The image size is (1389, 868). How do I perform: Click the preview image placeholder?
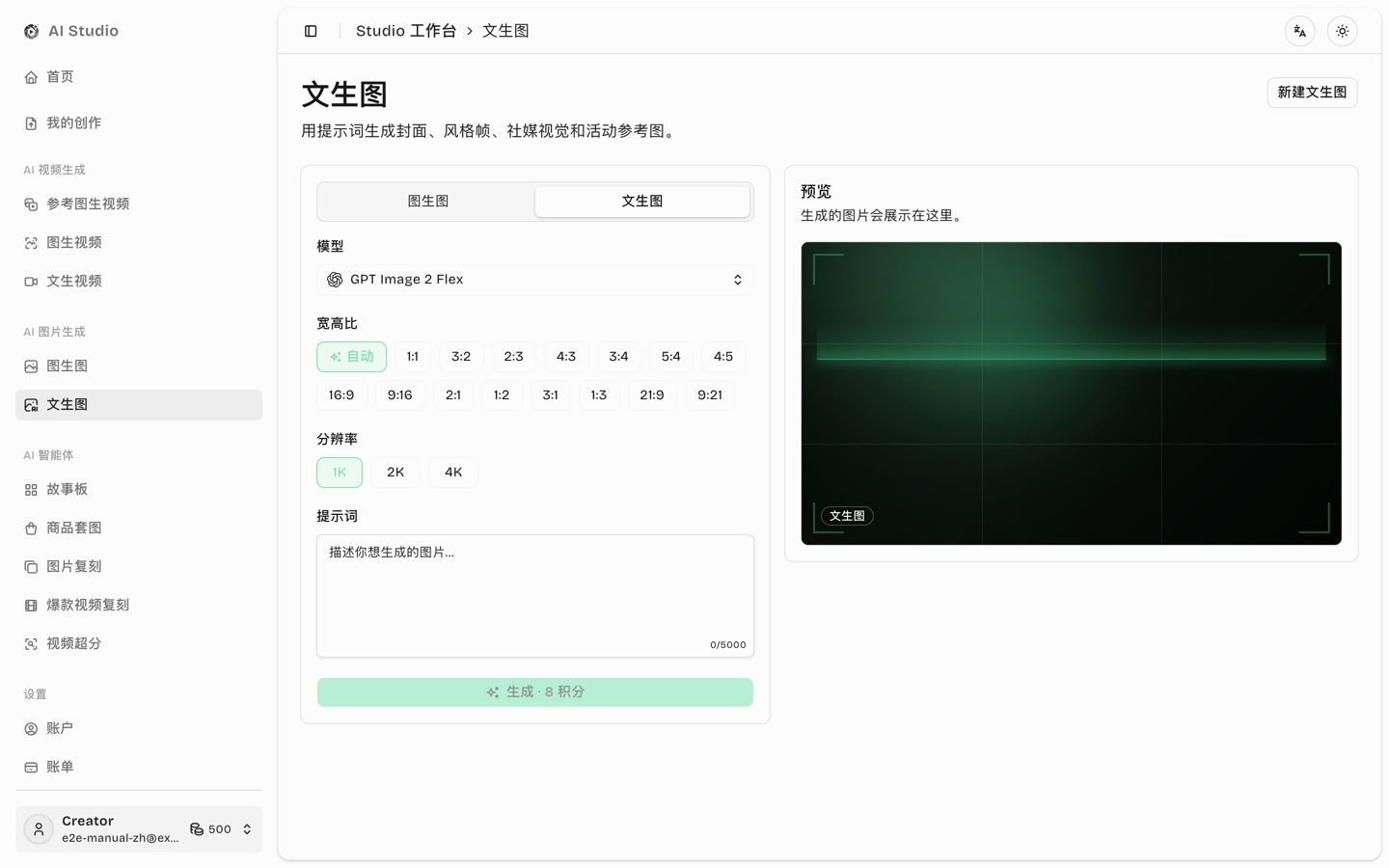coord(1072,393)
